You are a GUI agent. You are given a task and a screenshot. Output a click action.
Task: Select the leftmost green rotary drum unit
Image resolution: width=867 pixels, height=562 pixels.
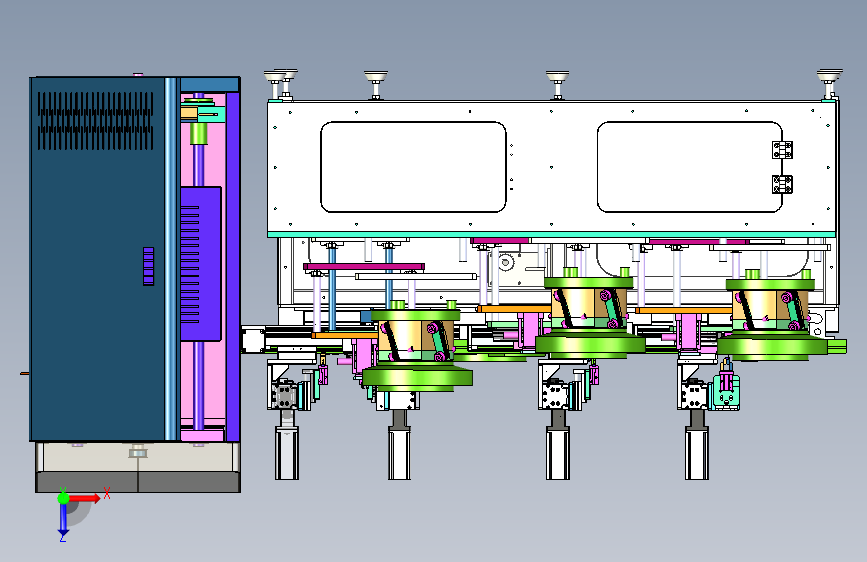click(416, 347)
